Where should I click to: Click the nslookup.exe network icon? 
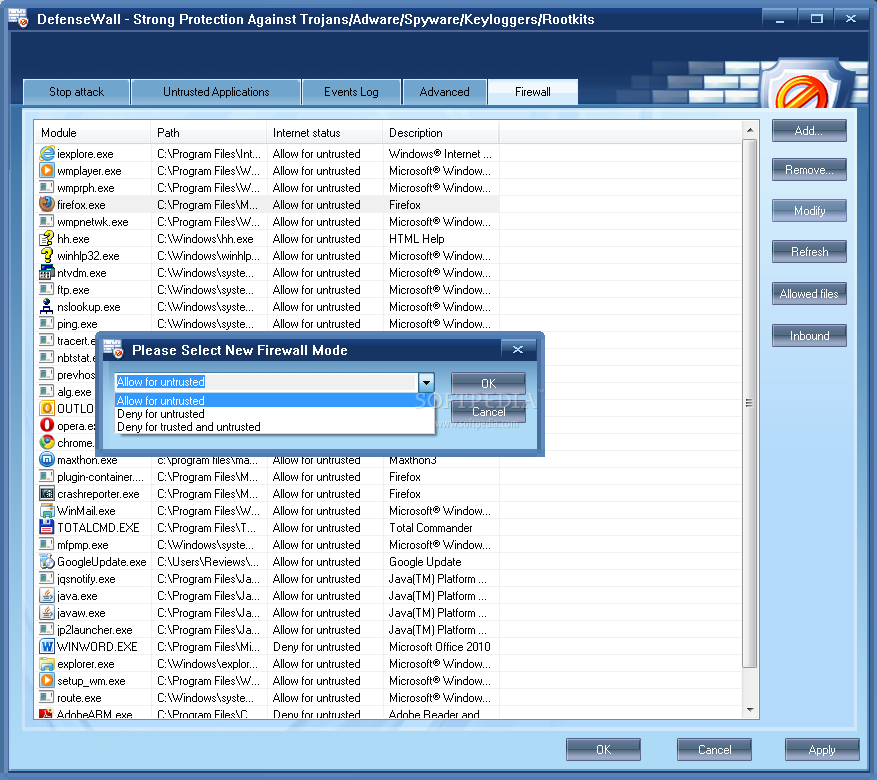[x=47, y=306]
